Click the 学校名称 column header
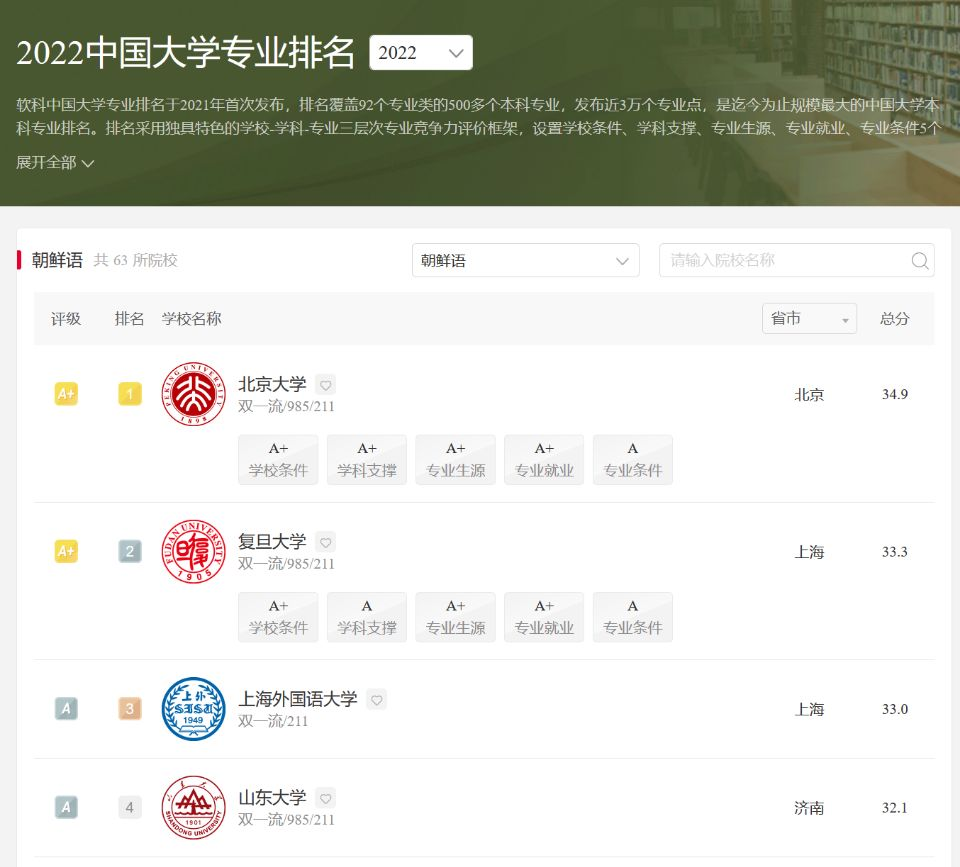Viewport: 960px width, 867px height. (x=191, y=318)
